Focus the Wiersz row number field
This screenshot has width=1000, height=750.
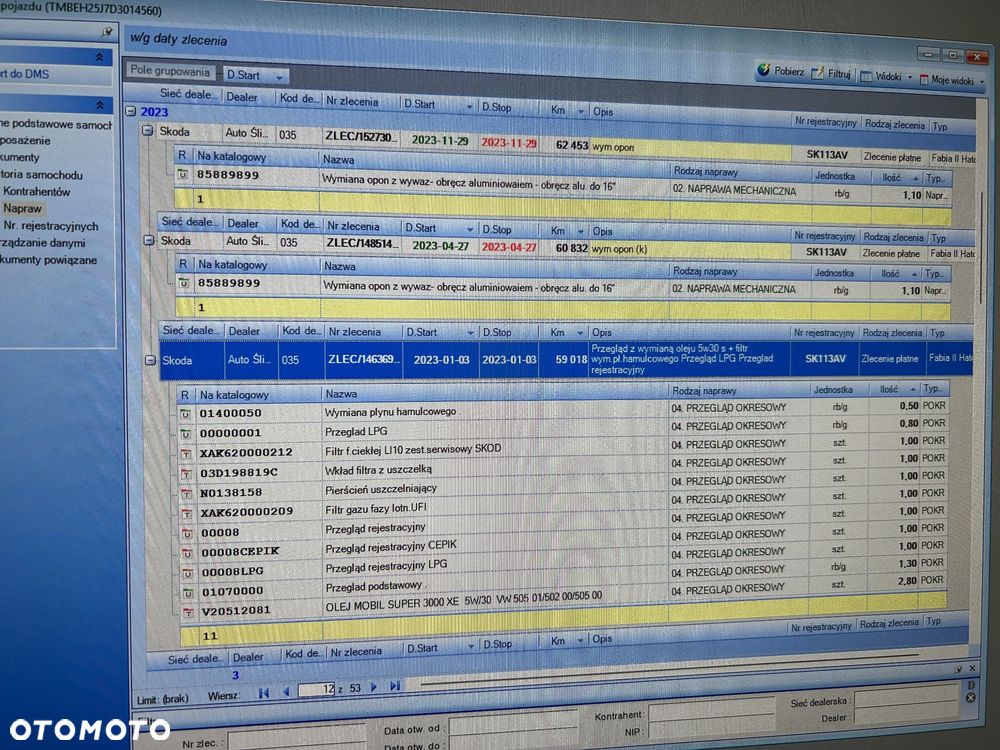[x=316, y=689]
